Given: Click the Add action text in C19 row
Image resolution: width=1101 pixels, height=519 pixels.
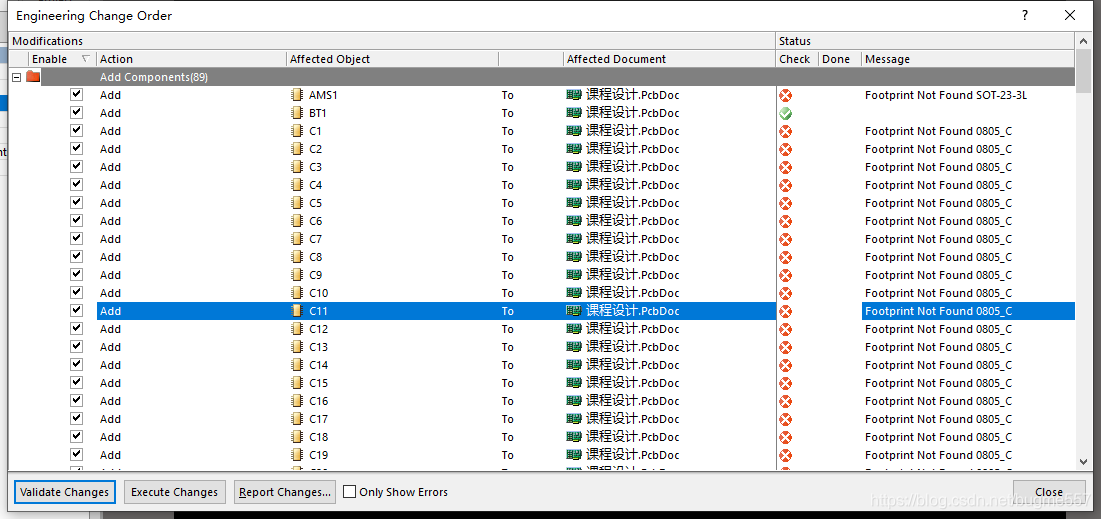Looking at the screenshot, I should [x=110, y=455].
